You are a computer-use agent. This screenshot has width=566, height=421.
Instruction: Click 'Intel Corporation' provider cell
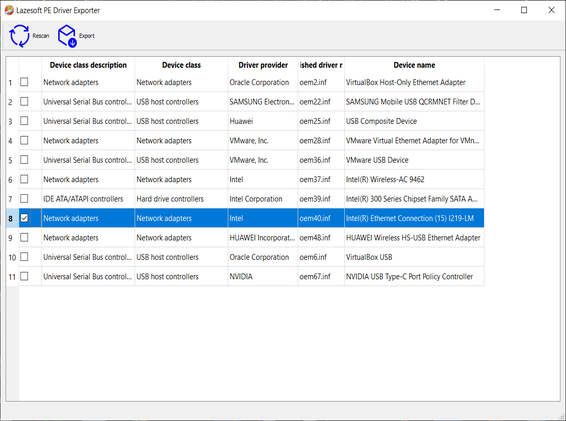[x=263, y=199]
